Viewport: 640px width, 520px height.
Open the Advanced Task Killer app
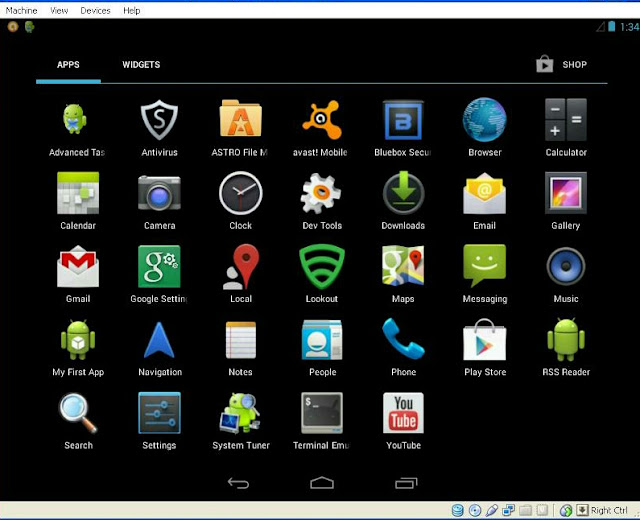click(x=77, y=129)
